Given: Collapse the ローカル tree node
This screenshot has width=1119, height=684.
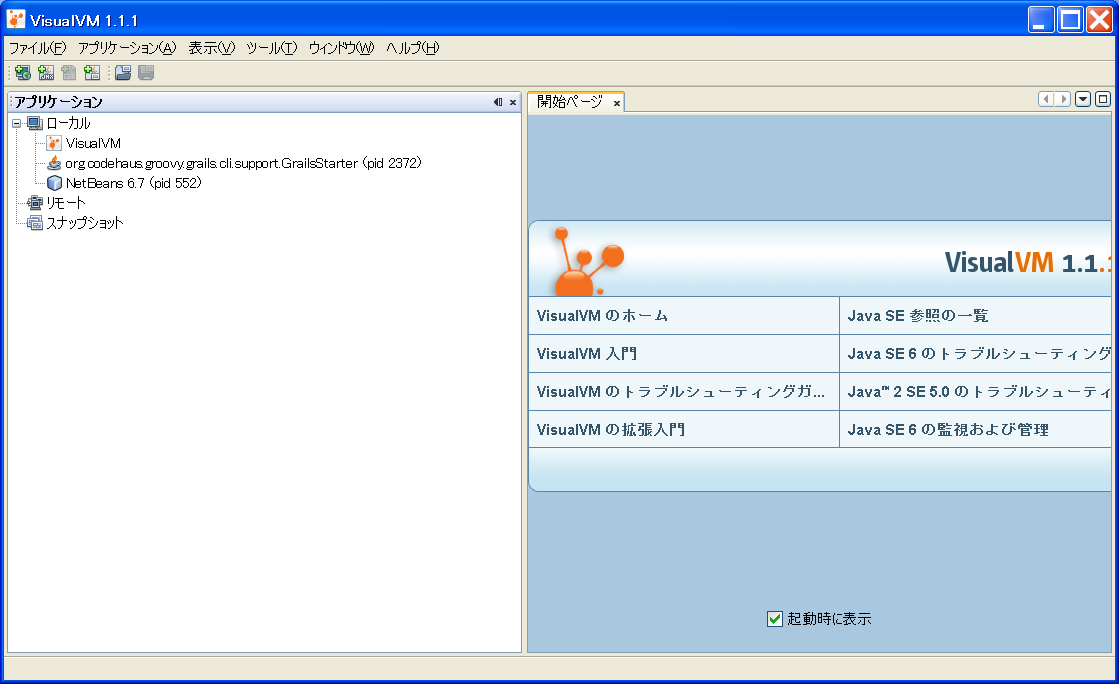Looking at the screenshot, I should click(16, 124).
